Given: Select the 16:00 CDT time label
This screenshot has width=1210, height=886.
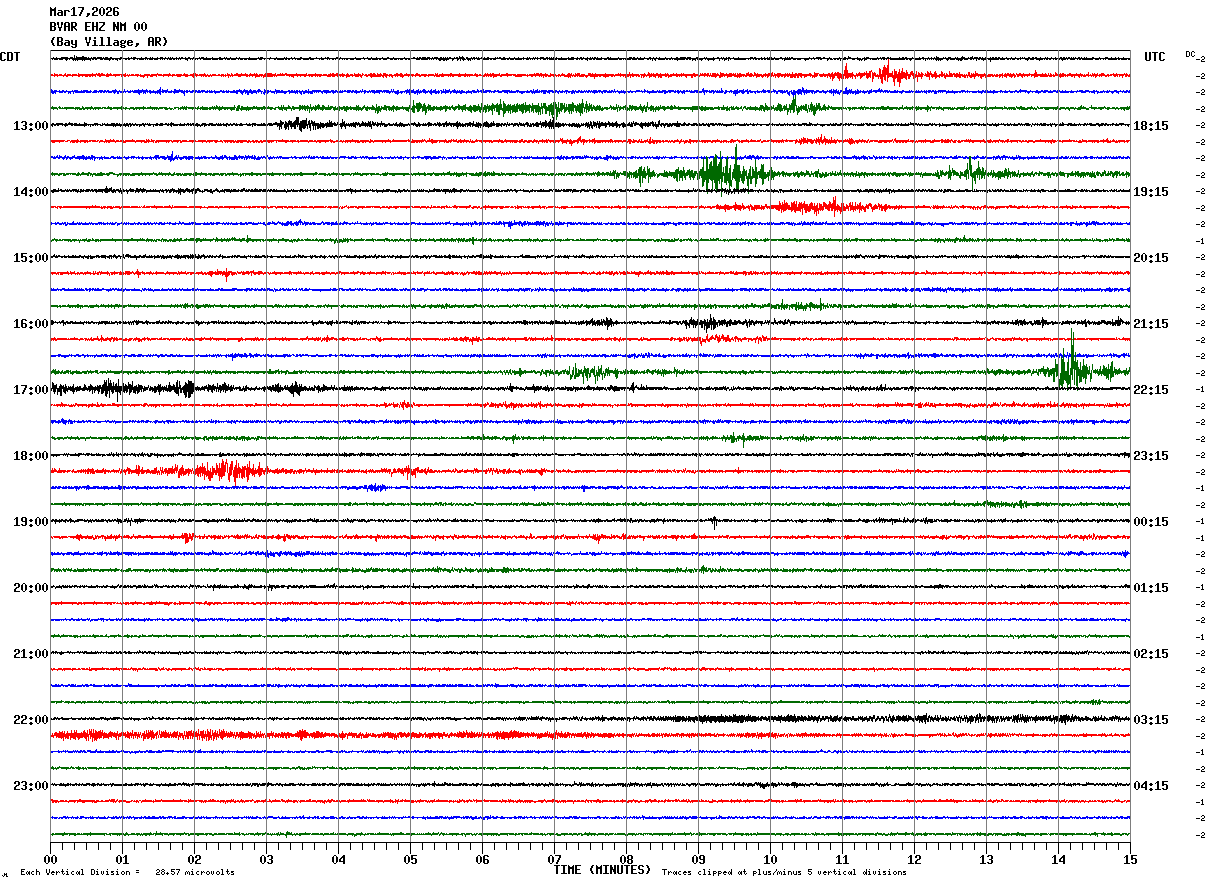Looking at the screenshot, I should [31, 324].
